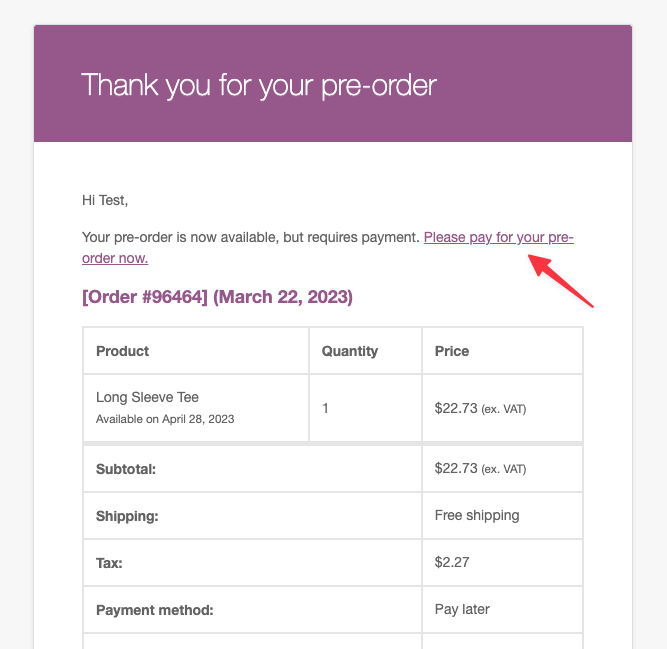
Task: Click the "Please pay for your pre-order now" link
Action: [x=498, y=238]
